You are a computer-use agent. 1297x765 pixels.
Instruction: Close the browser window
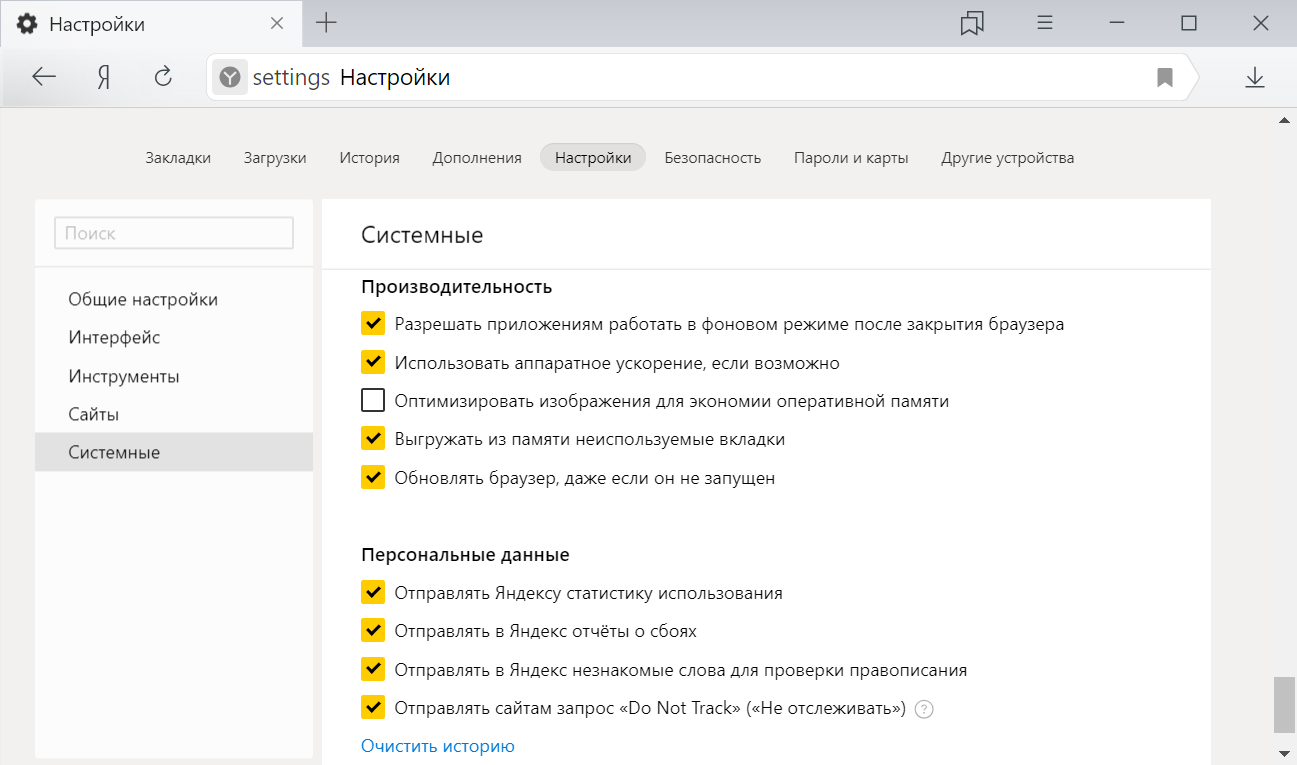pyautogui.click(x=1260, y=23)
